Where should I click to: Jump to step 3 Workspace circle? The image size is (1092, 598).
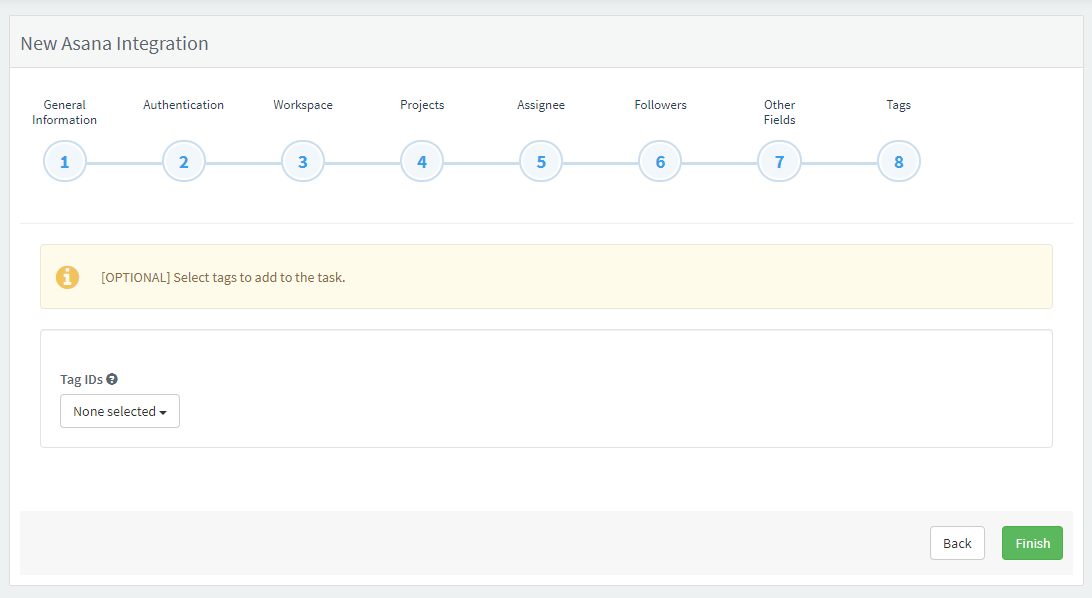coord(303,162)
